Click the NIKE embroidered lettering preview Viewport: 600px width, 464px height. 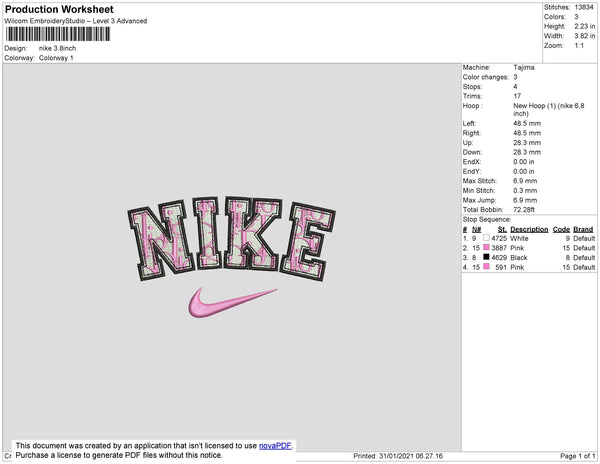232,239
